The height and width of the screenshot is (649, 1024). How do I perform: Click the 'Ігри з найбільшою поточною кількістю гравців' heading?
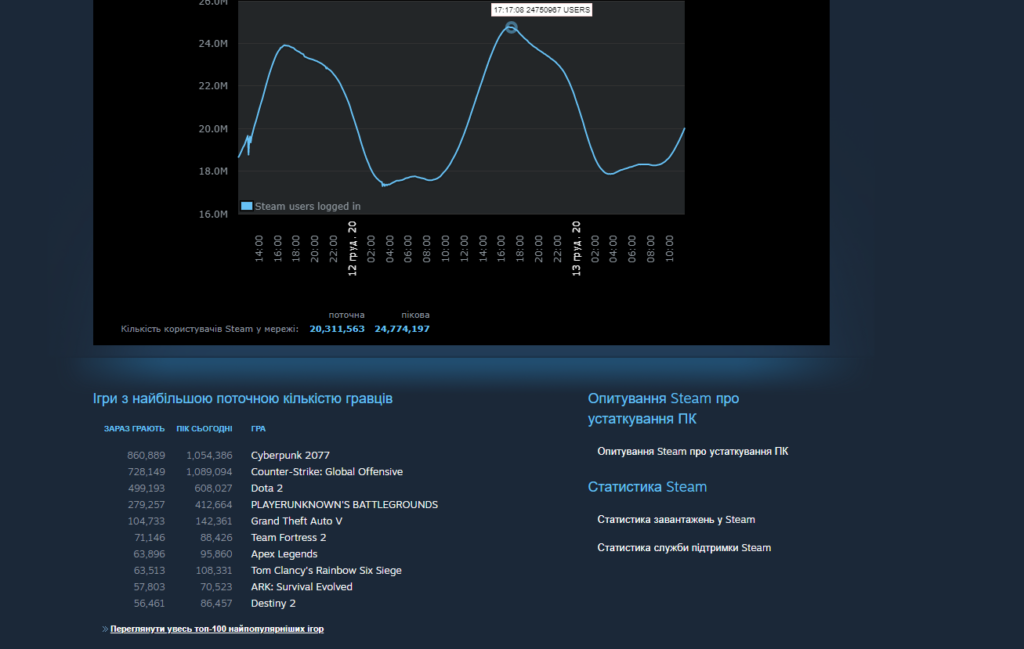click(242, 398)
